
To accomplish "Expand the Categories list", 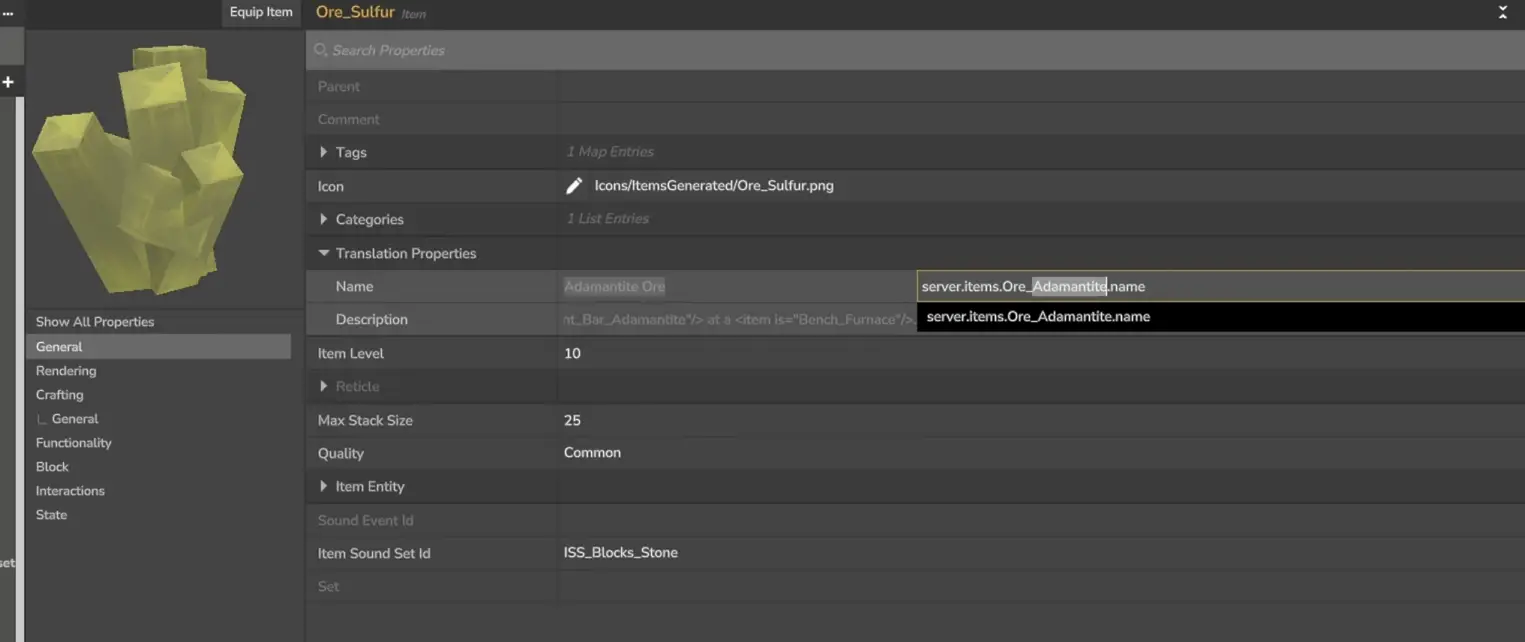I will (323, 219).
